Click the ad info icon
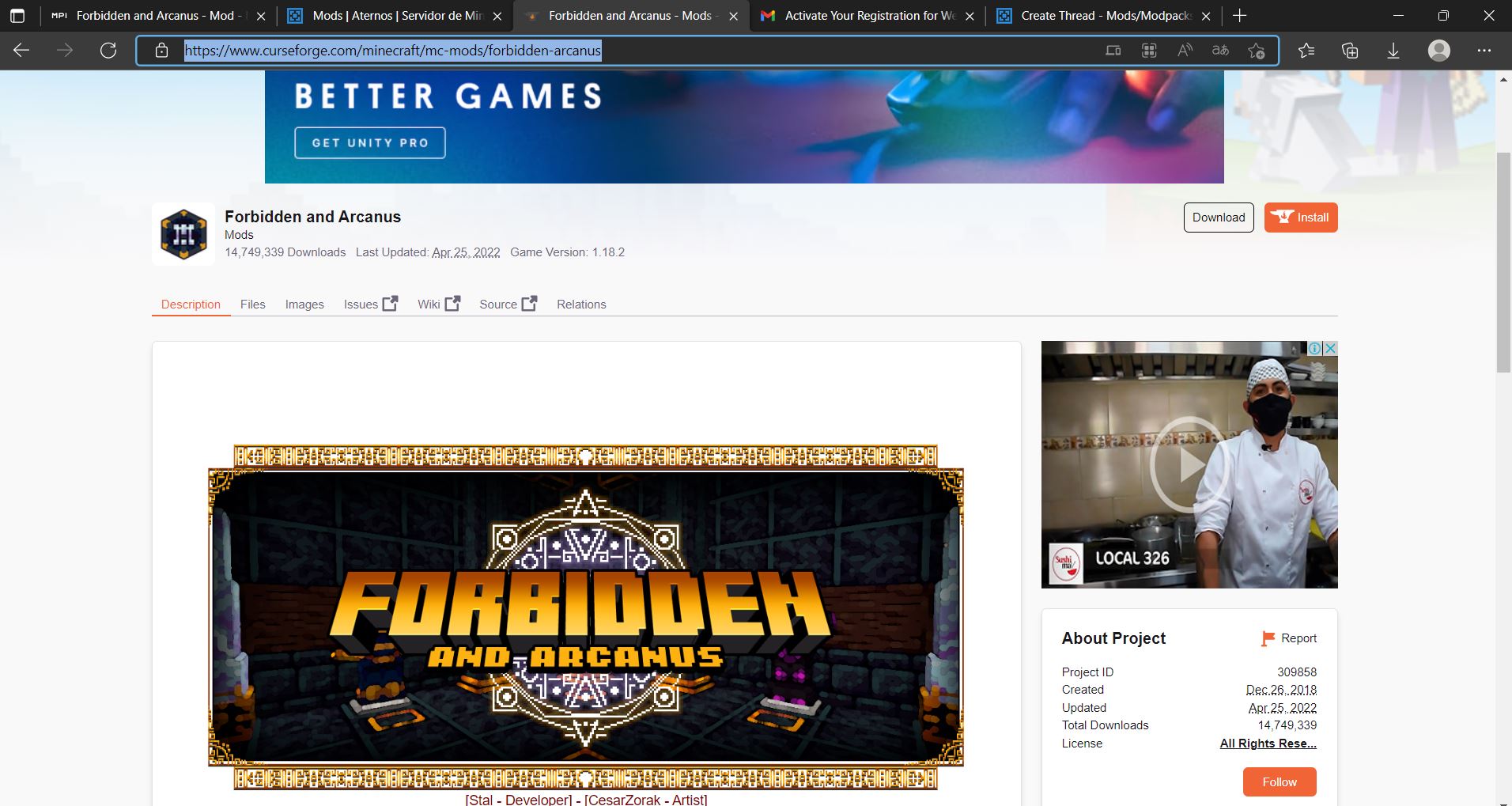1512x806 pixels. point(1315,348)
